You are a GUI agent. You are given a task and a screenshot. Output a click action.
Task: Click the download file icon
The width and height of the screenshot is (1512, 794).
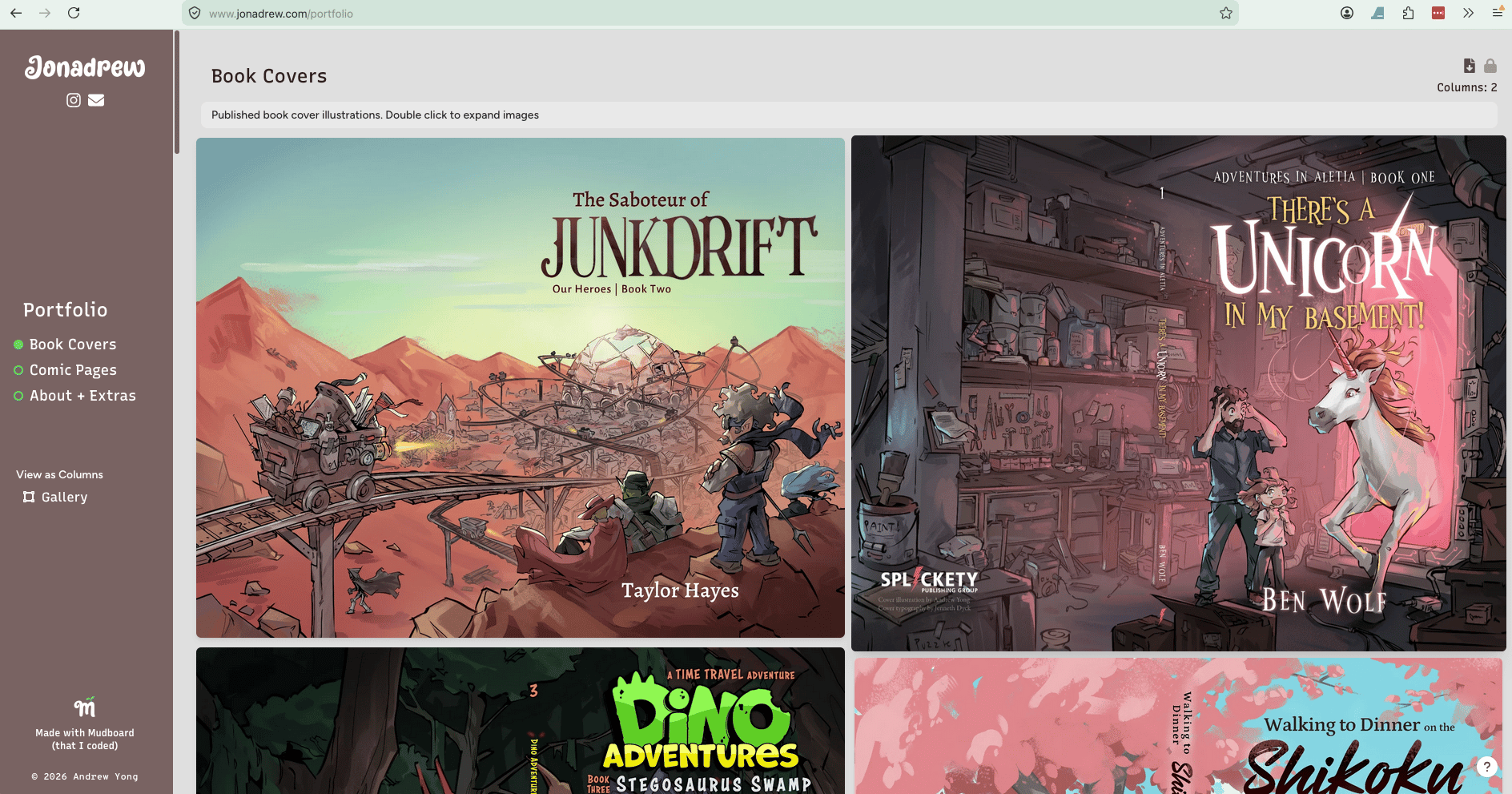pos(1469,66)
